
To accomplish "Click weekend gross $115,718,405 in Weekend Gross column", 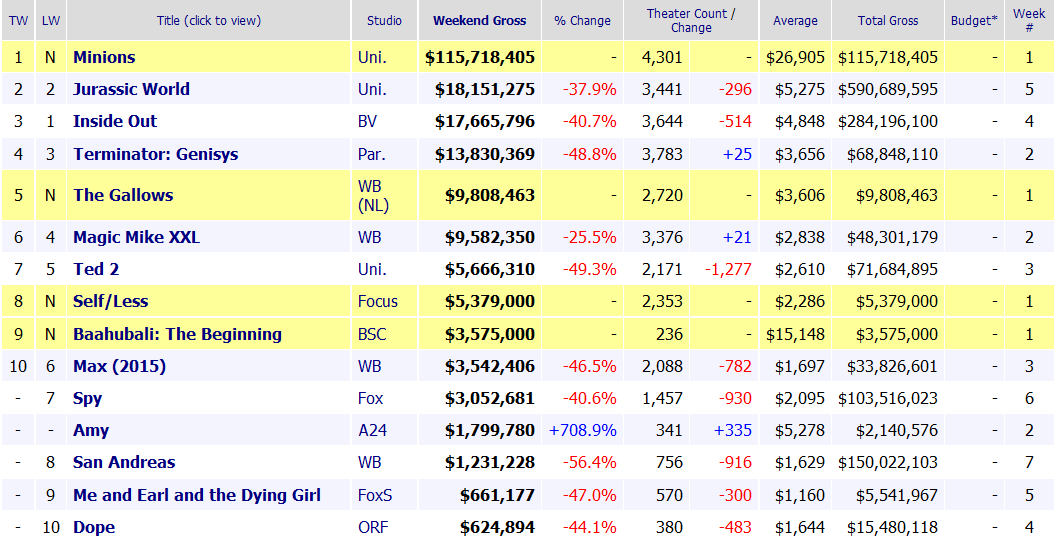I will (480, 57).
